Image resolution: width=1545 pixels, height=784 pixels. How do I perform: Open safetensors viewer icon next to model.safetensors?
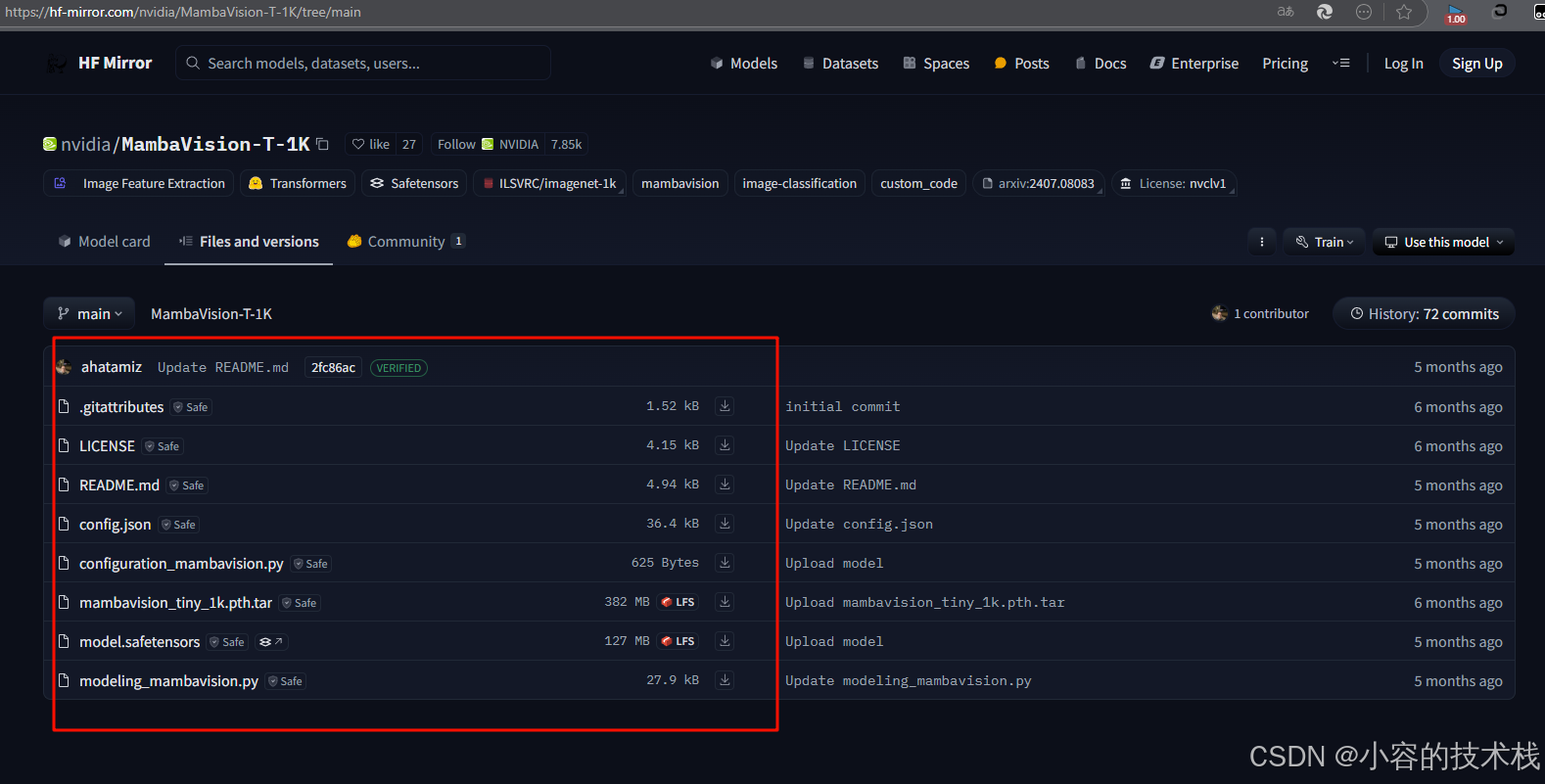pos(271,642)
